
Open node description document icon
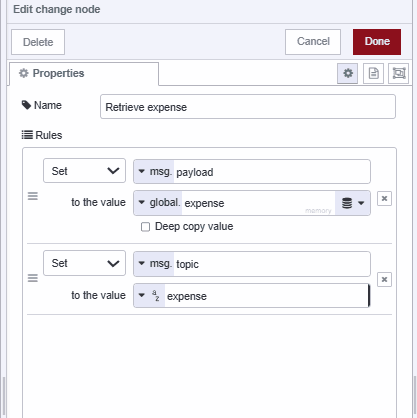(373, 73)
